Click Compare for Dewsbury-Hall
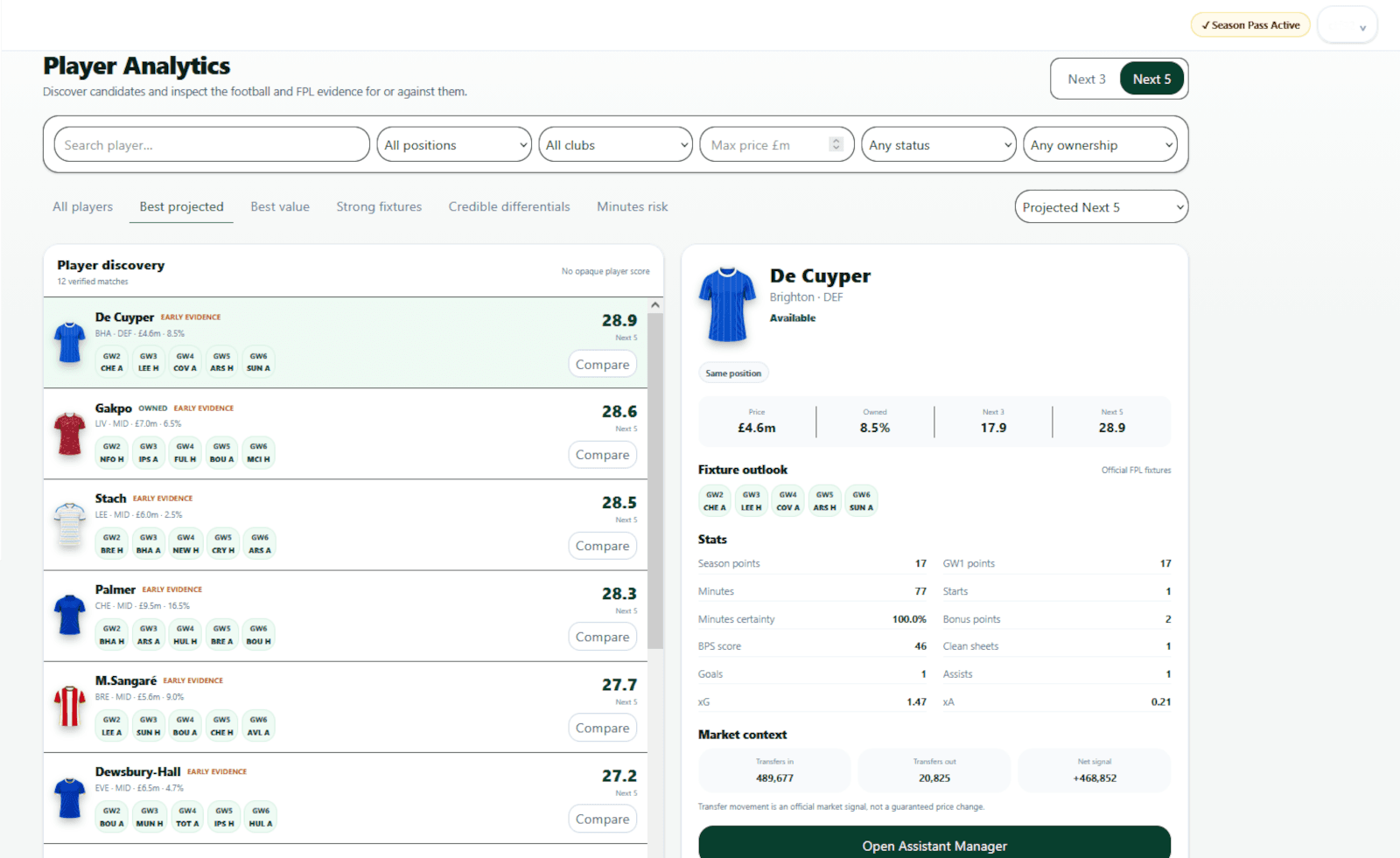The height and width of the screenshot is (858, 1400). (602, 819)
